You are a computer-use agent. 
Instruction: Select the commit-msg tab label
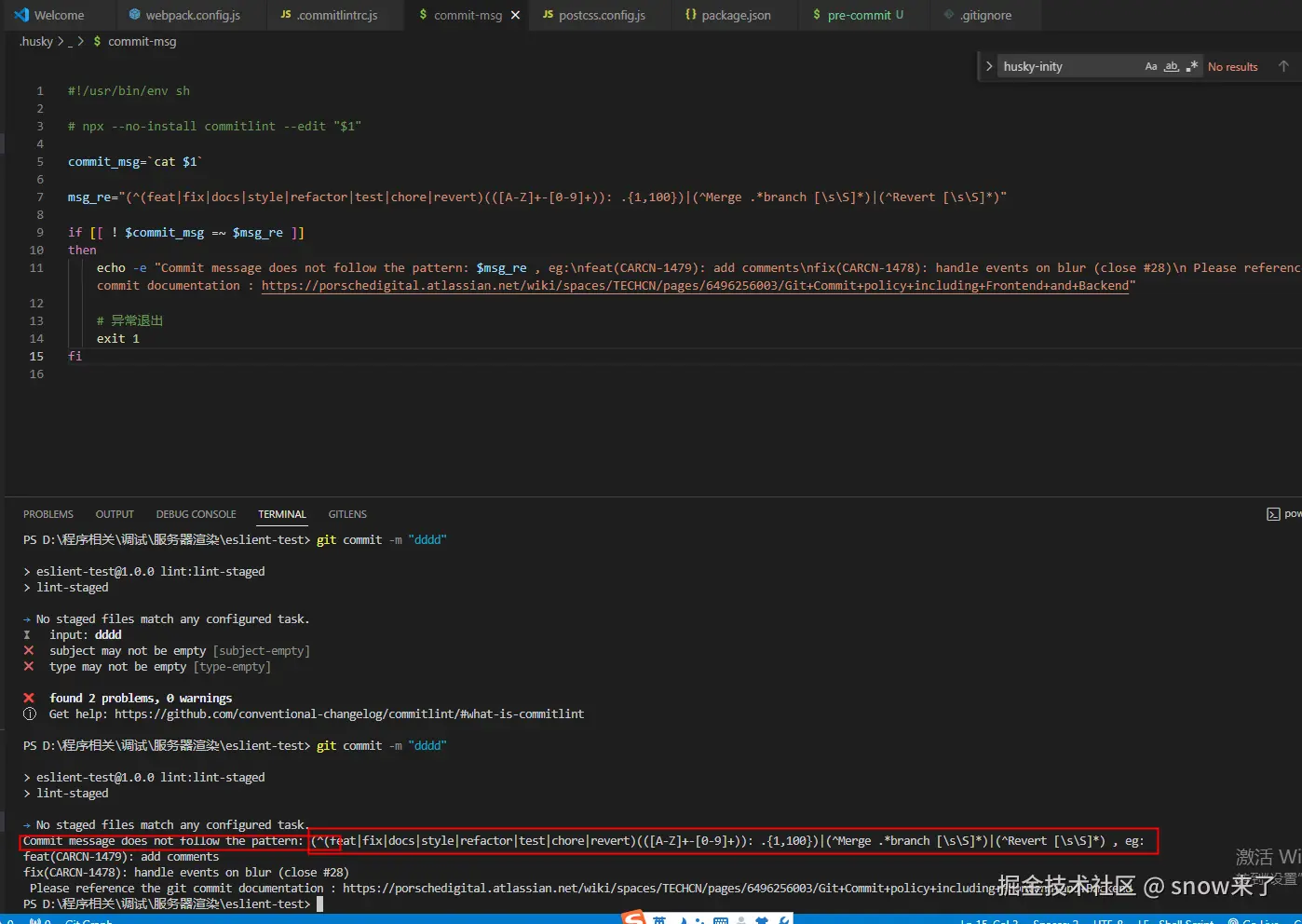(x=468, y=15)
